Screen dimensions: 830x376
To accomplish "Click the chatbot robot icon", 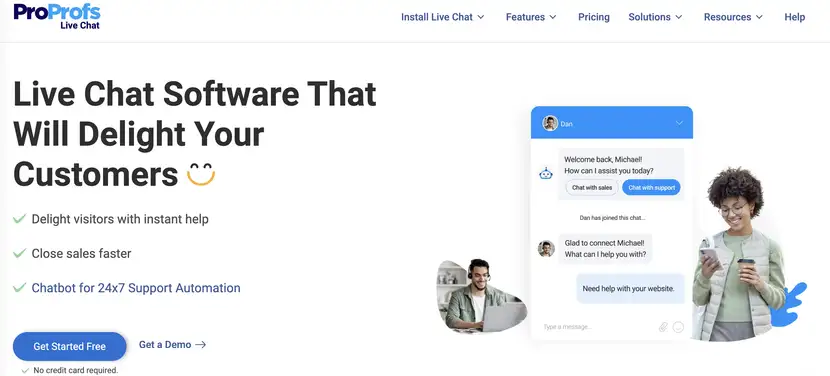I will coord(546,173).
